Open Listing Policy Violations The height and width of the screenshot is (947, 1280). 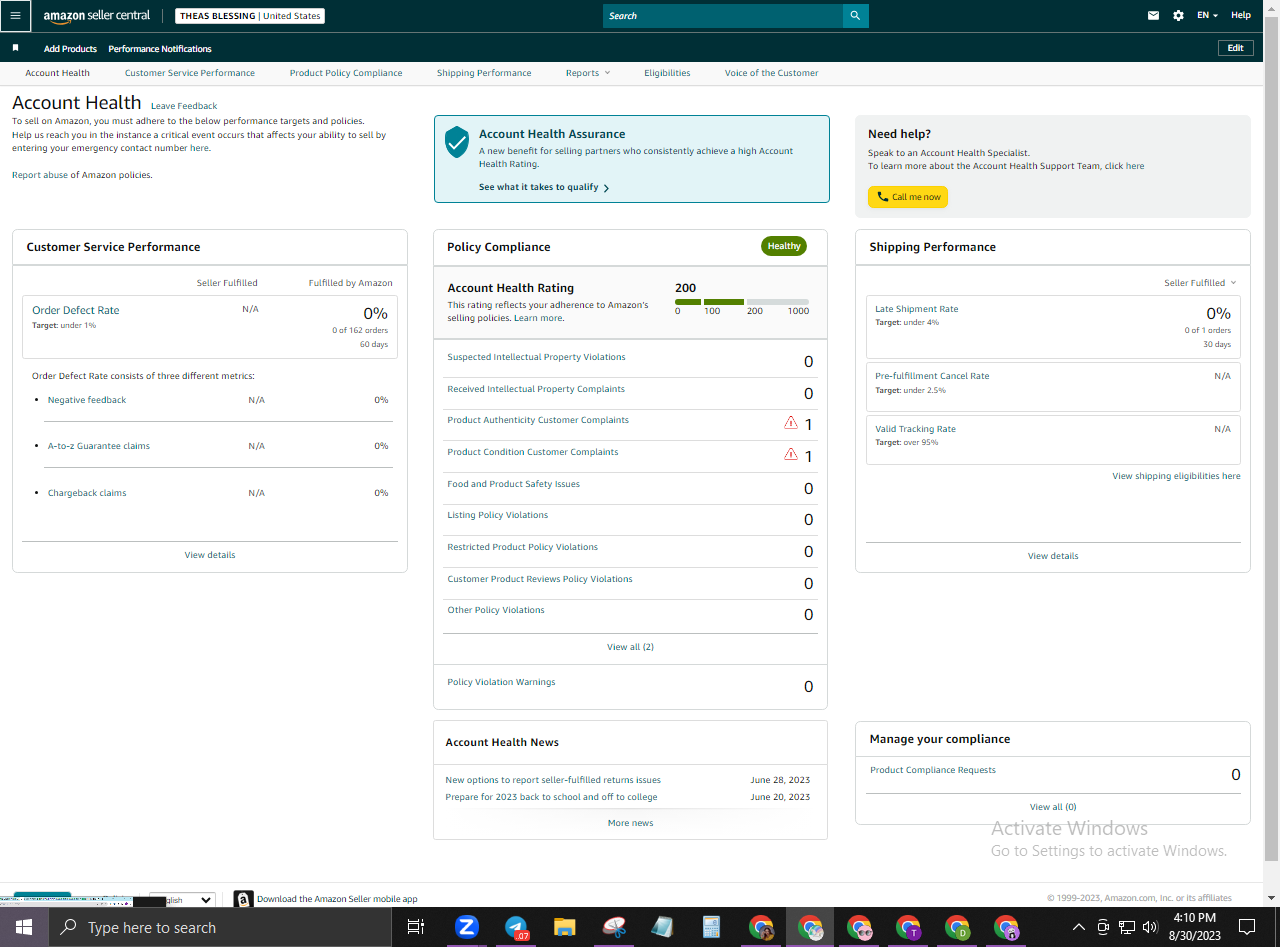(x=497, y=515)
